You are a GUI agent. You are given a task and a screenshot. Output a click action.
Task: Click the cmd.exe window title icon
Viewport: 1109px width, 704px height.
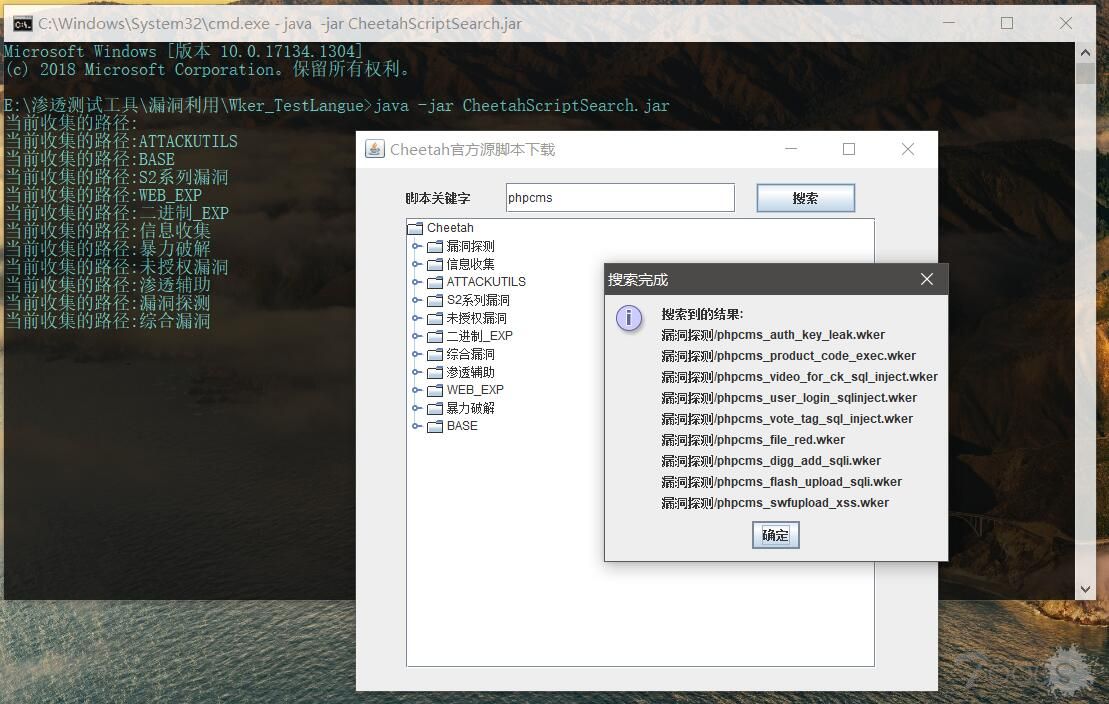[22, 24]
